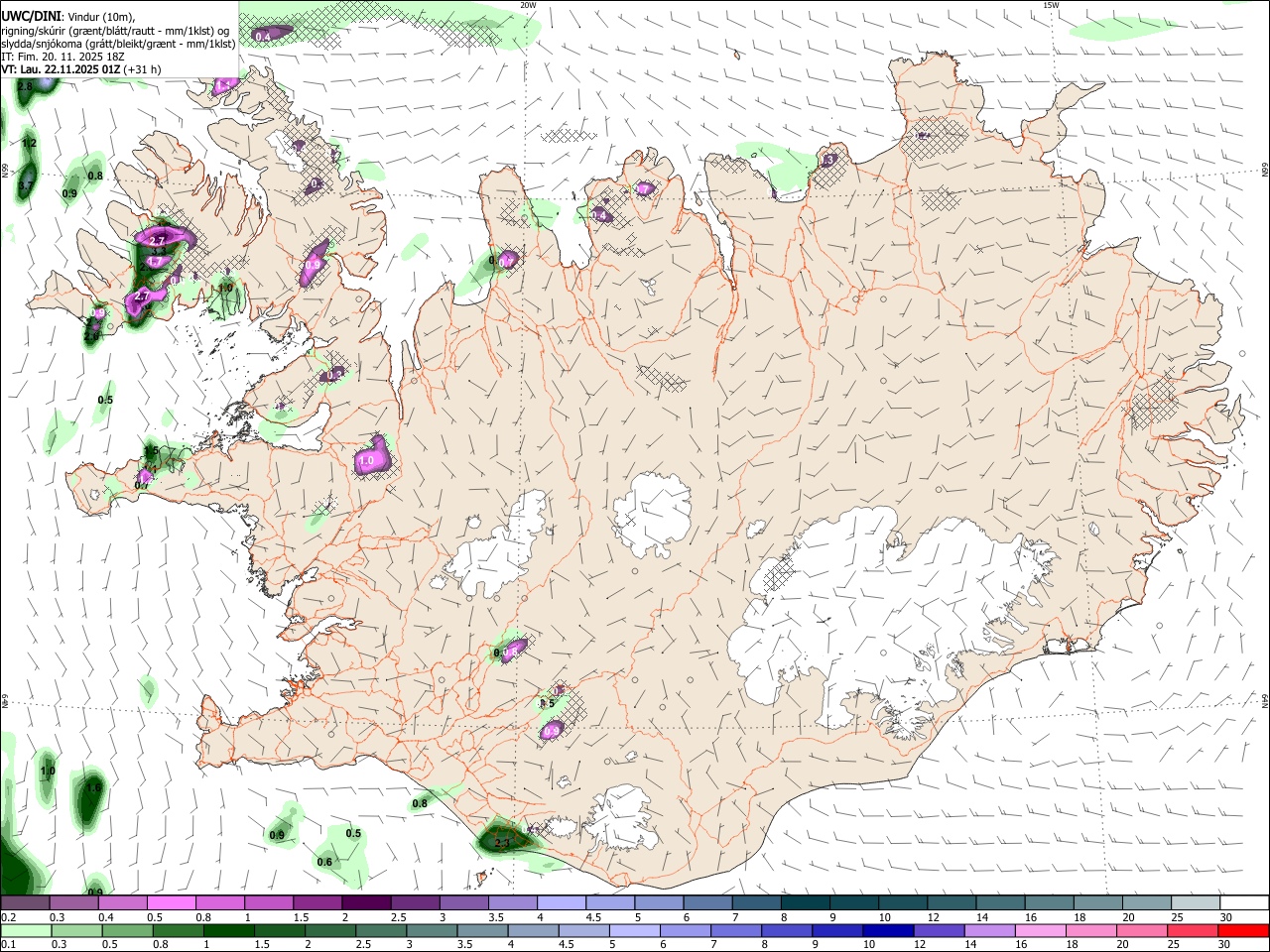Image resolution: width=1270 pixels, height=952 pixels.
Task: Click the 20W longitude label at top
Action: pos(528,5)
